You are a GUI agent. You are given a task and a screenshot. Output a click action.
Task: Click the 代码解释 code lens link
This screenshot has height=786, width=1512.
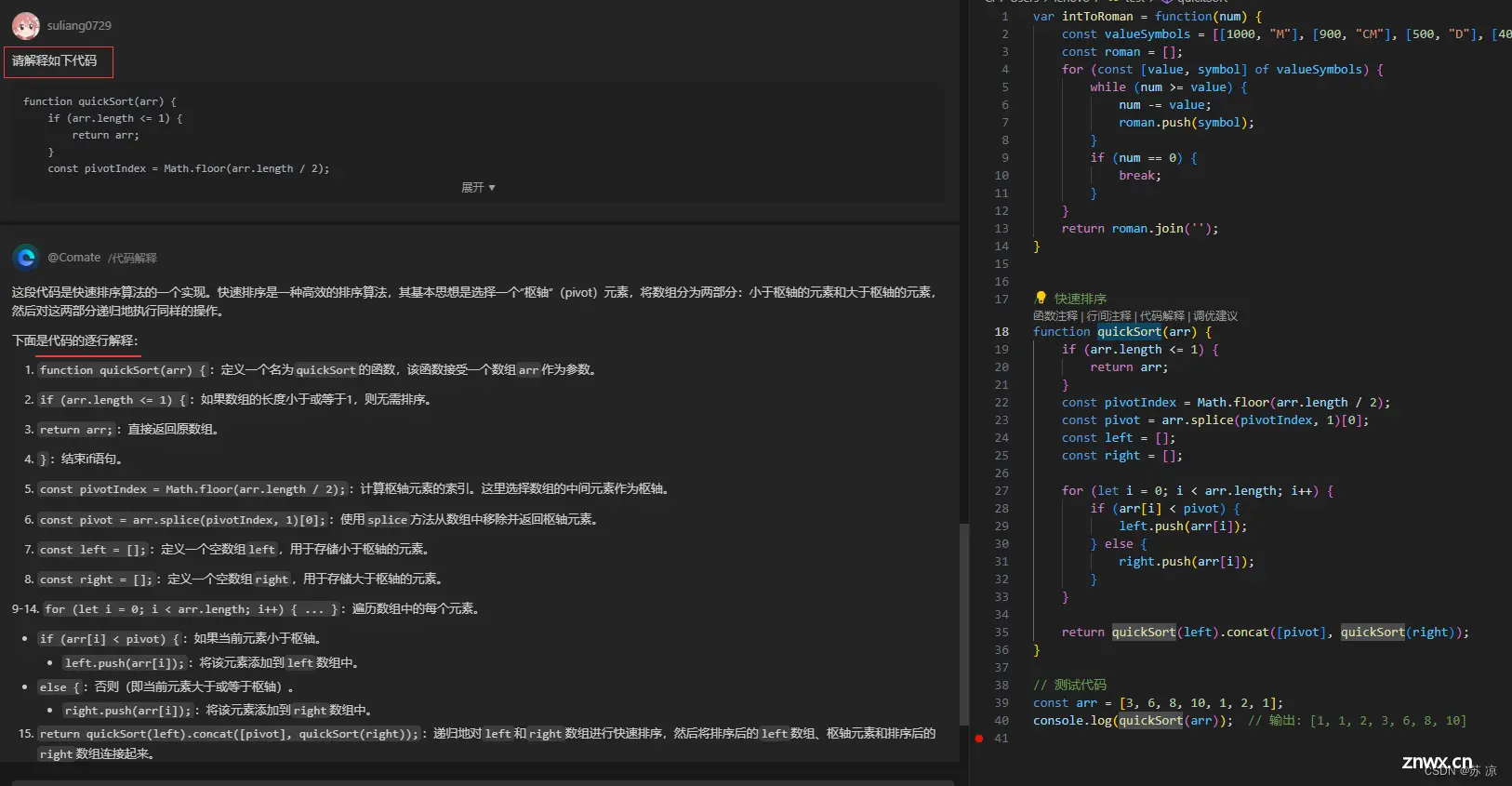(x=1162, y=316)
